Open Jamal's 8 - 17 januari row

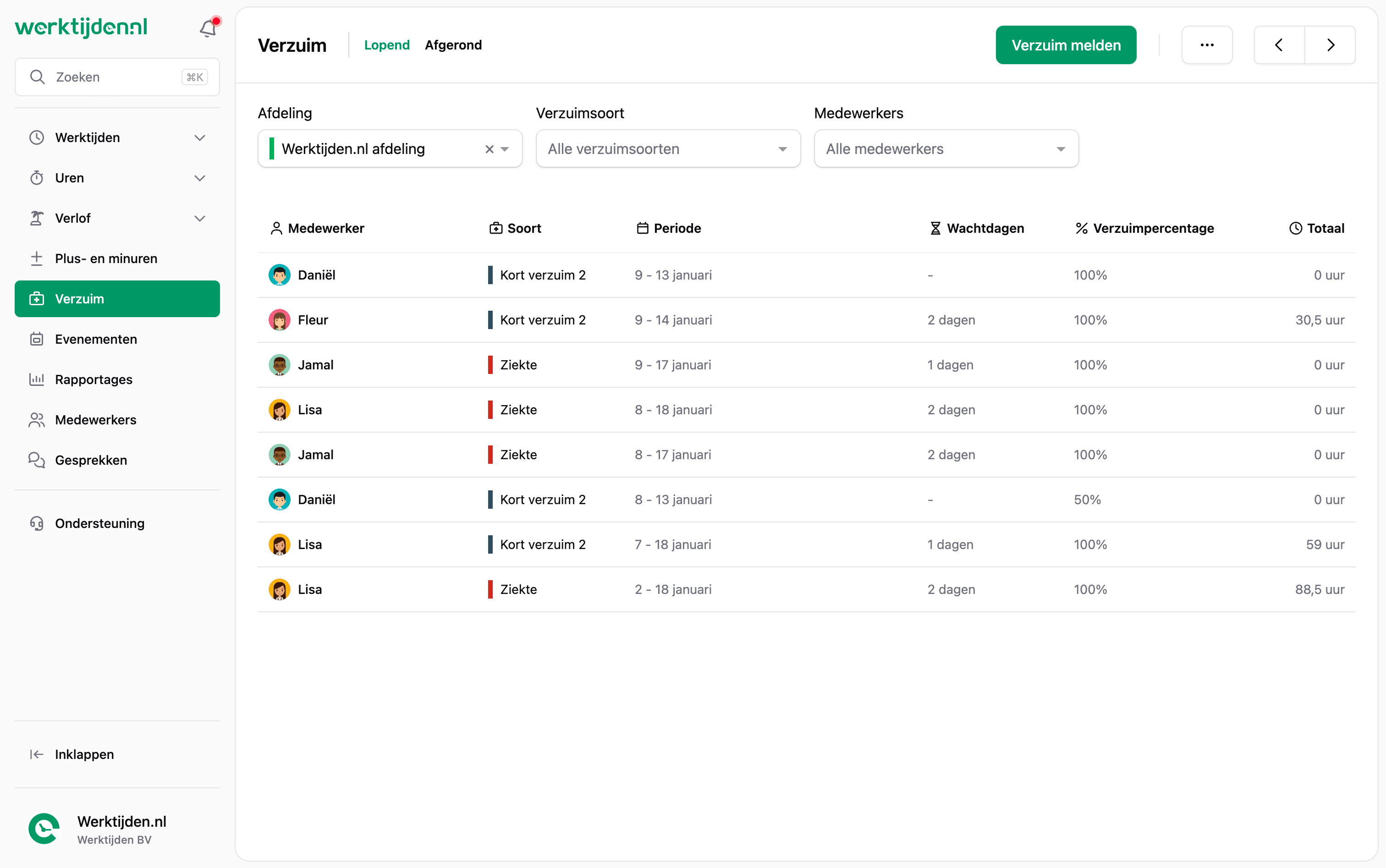click(x=807, y=455)
